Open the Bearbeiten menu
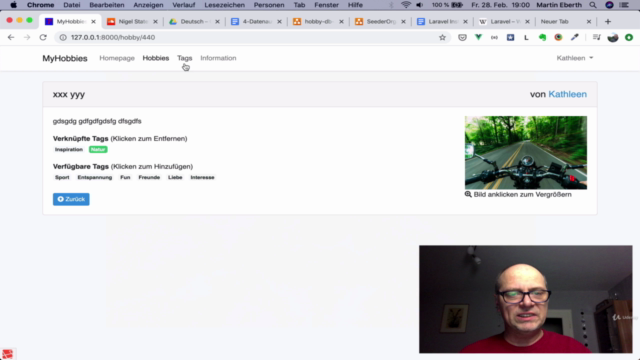640x360 pixels. pyautogui.click(x=107, y=5)
